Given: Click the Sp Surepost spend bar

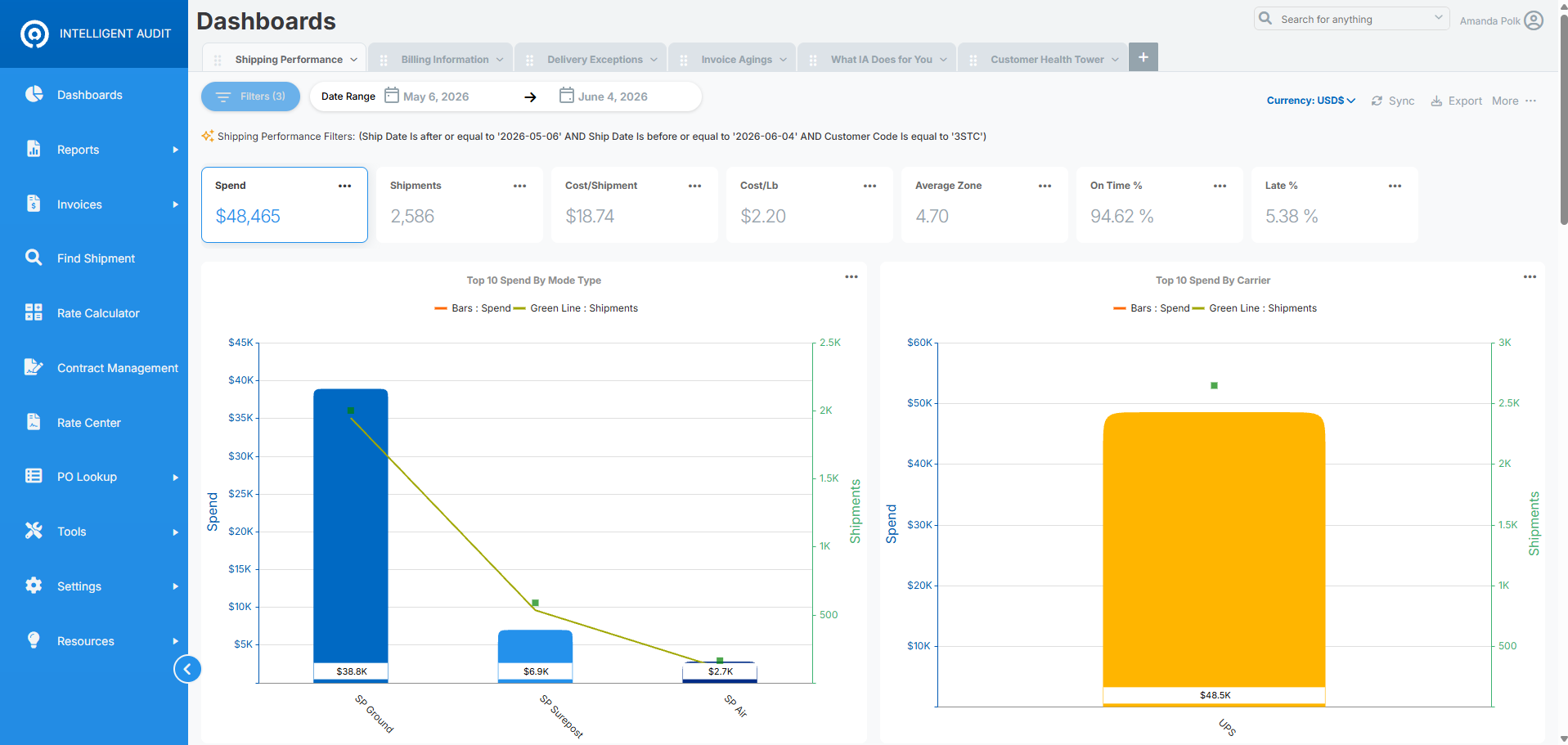Looking at the screenshot, I should coord(535,656).
